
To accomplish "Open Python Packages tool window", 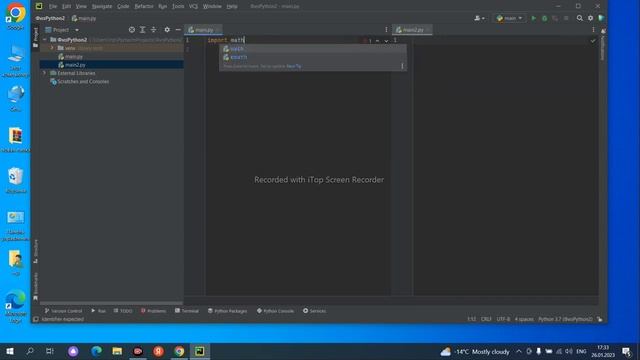I will [227, 311].
